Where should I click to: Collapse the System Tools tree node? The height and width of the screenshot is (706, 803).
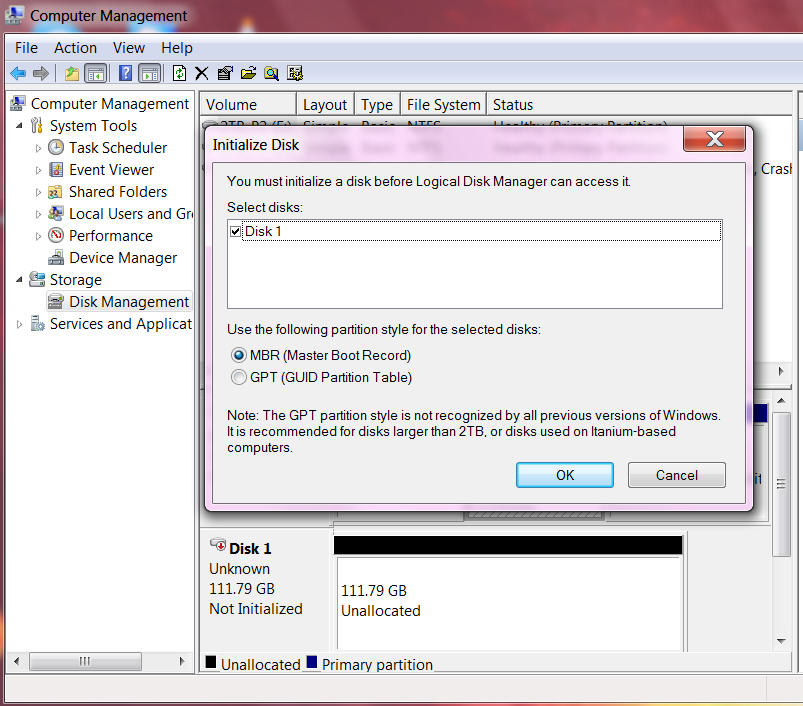tap(20, 126)
